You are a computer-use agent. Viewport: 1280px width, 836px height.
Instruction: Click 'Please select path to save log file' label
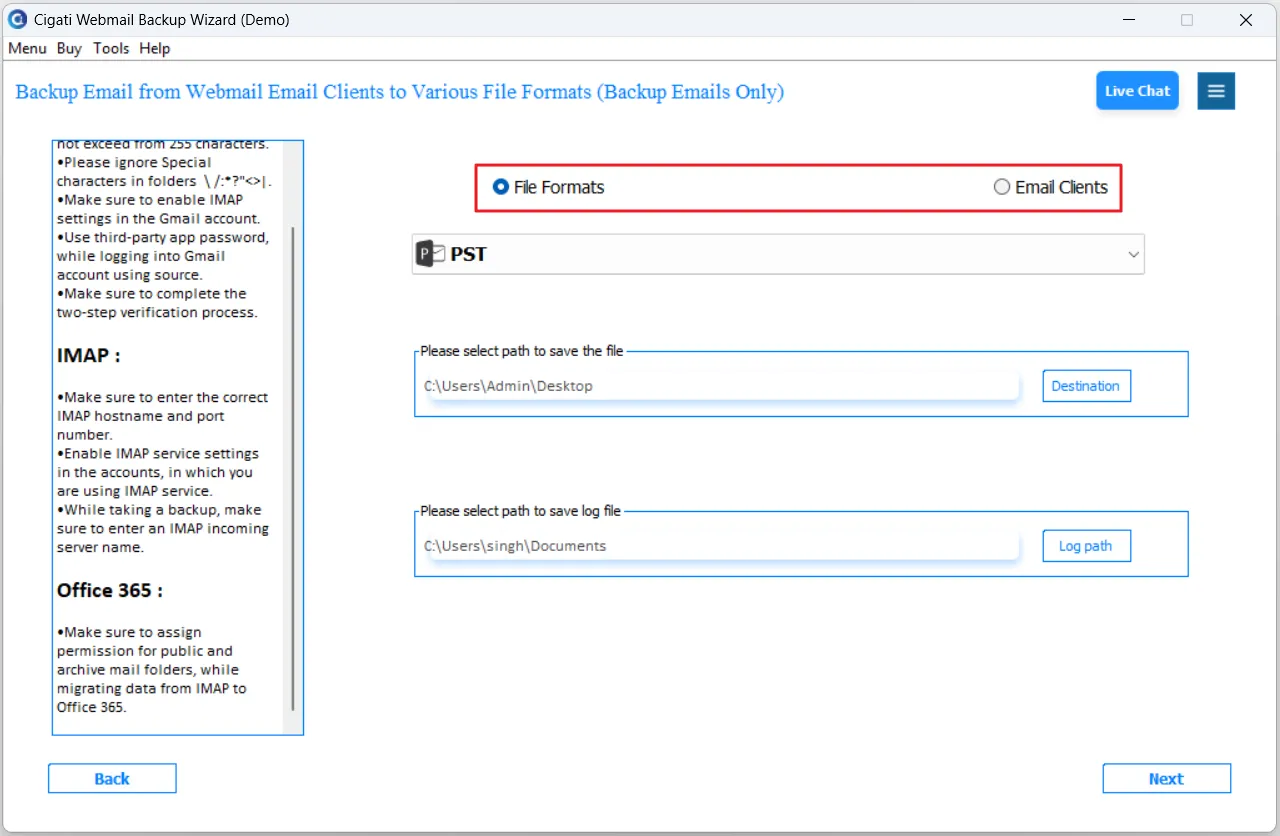point(521,511)
